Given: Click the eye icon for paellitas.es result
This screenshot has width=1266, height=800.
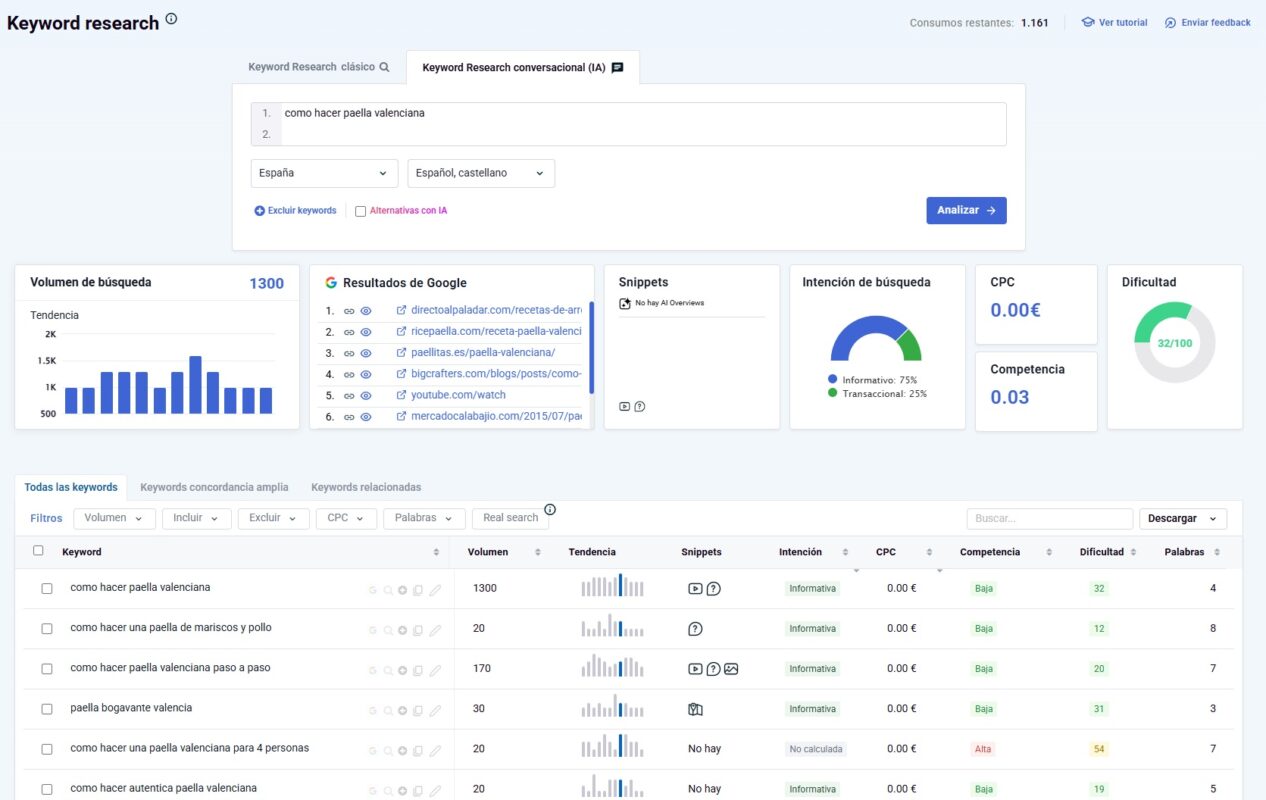Looking at the screenshot, I should point(366,352).
